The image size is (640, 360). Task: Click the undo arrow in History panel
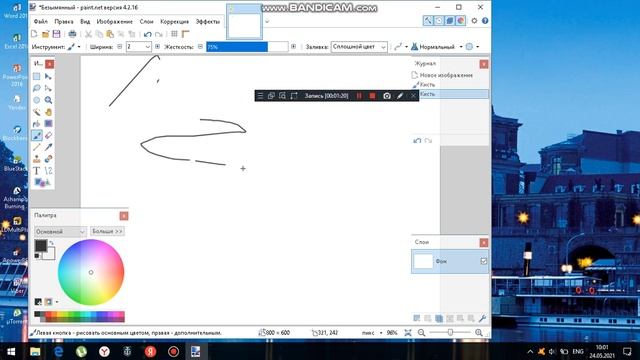click(417, 141)
